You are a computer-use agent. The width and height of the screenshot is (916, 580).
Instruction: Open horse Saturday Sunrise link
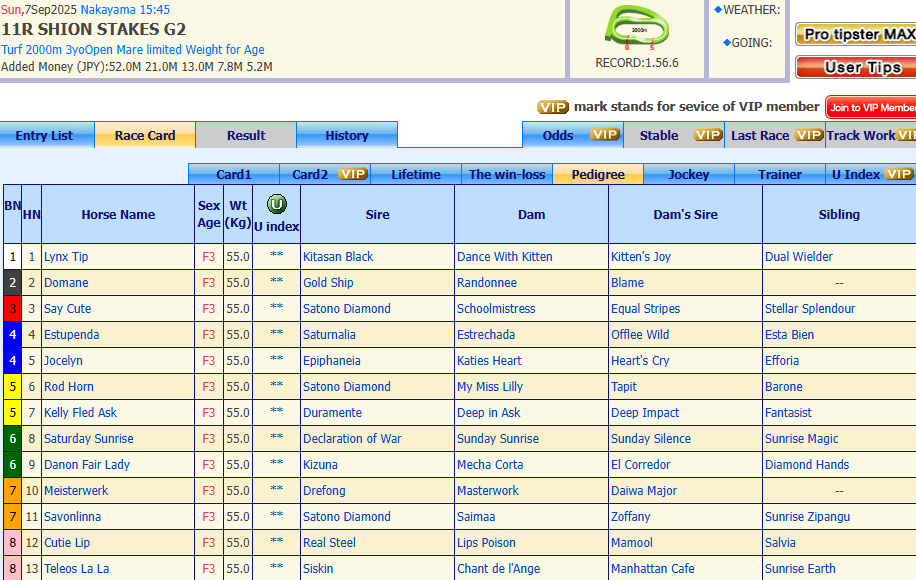[88, 439]
